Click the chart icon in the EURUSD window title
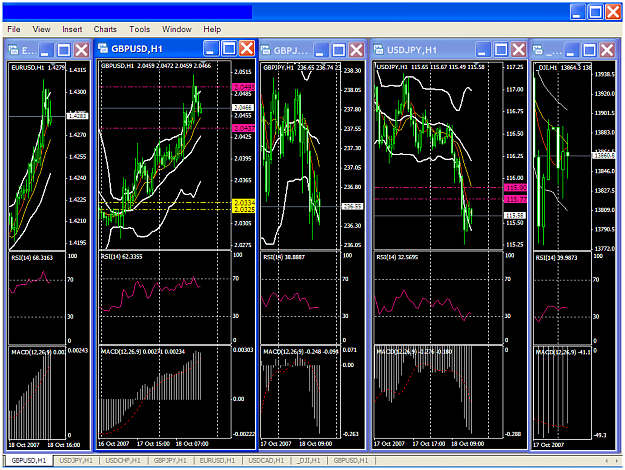 coord(14,50)
